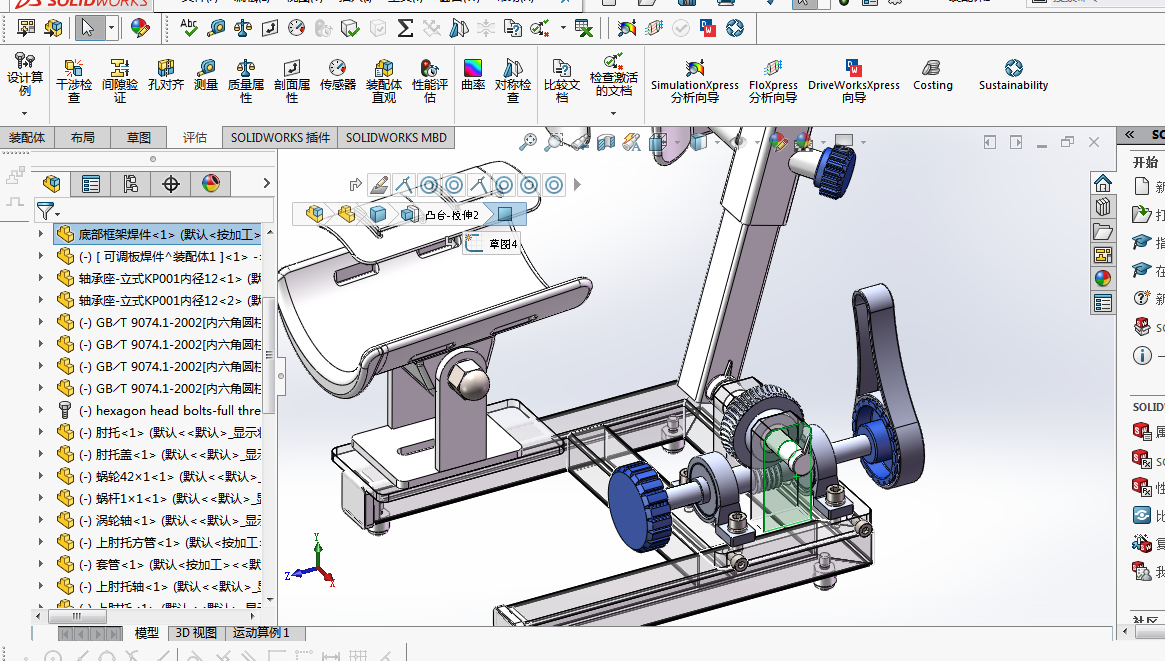Screen dimensions: 1165x661
Task: Switch to the 装配体 ribbon tab
Action: pos(27,138)
